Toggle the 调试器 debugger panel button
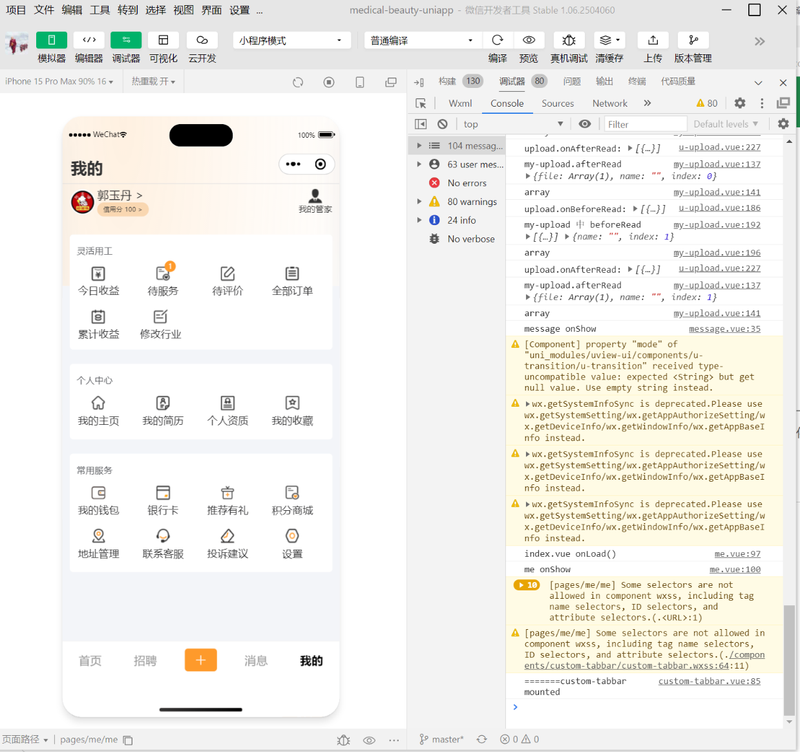The image size is (800, 752). [x=126, y=40]
